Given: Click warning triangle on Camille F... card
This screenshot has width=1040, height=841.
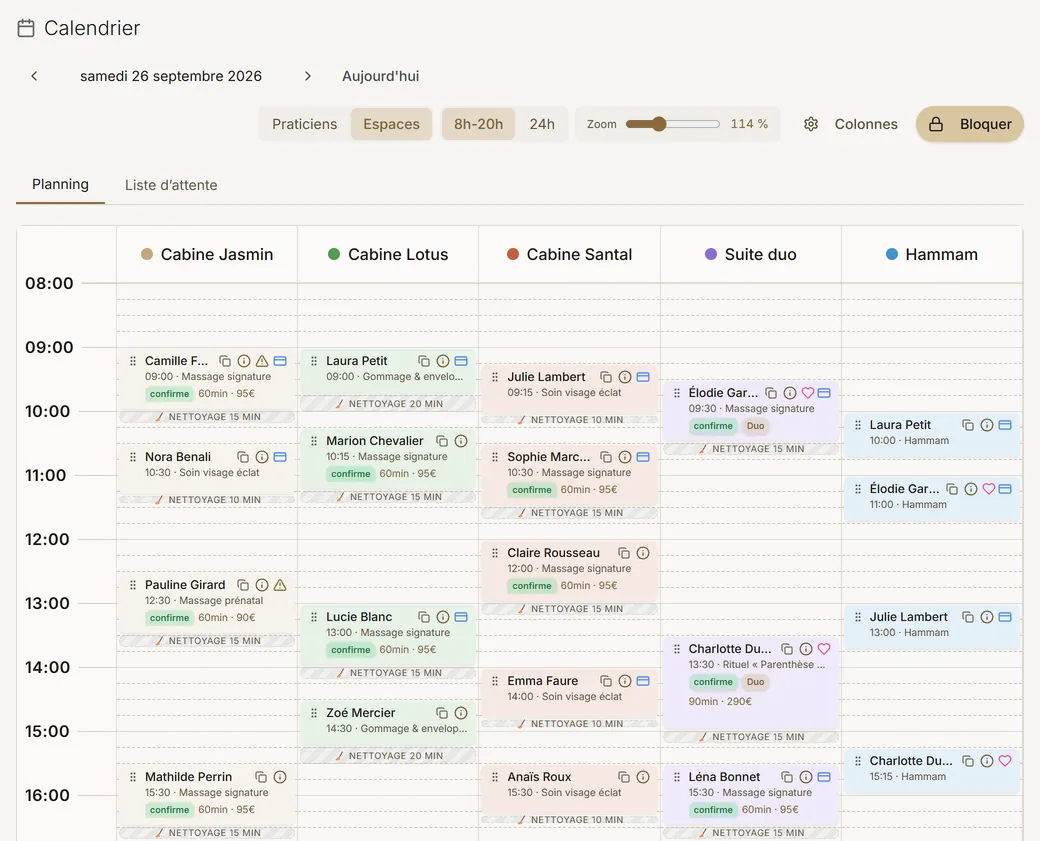Looking at the screenshot, I should pyautogui.click(x=262, y=361).
